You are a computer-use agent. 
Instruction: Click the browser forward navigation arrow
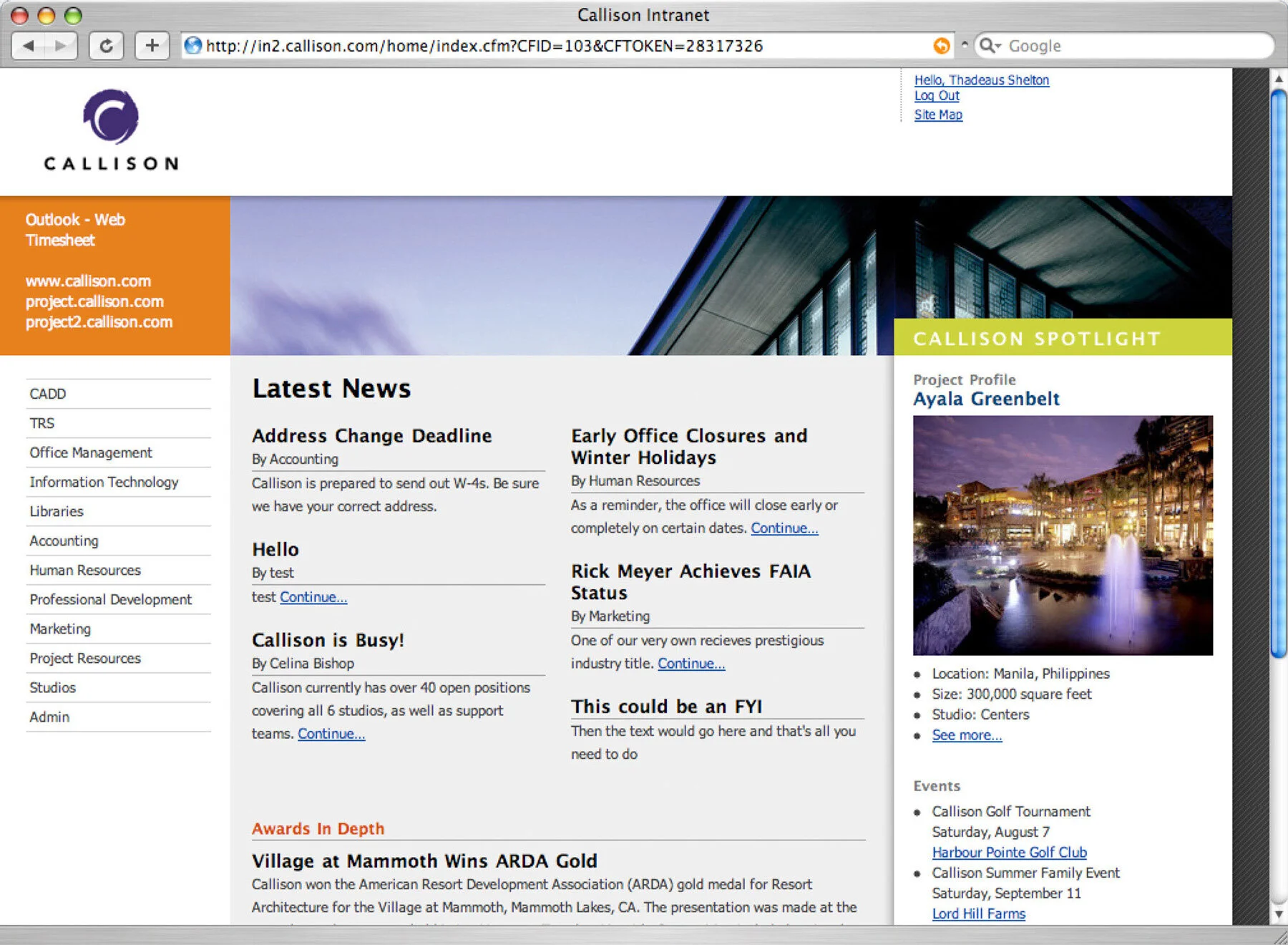click(x=61, y=45)
